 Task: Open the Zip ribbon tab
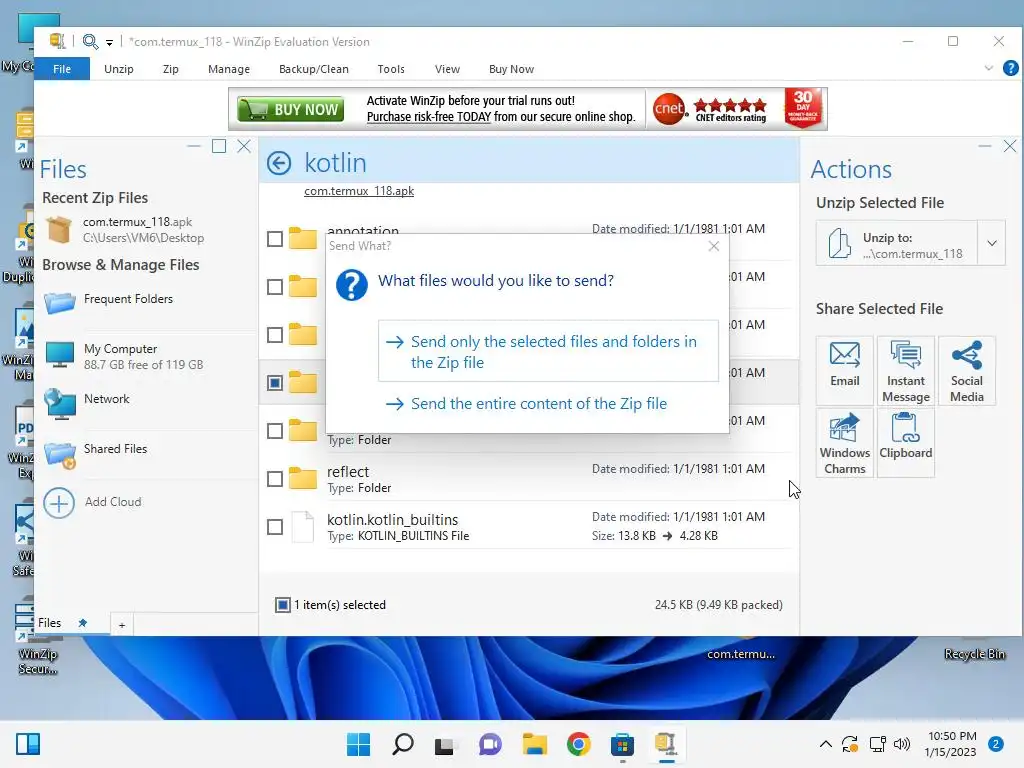170,69
